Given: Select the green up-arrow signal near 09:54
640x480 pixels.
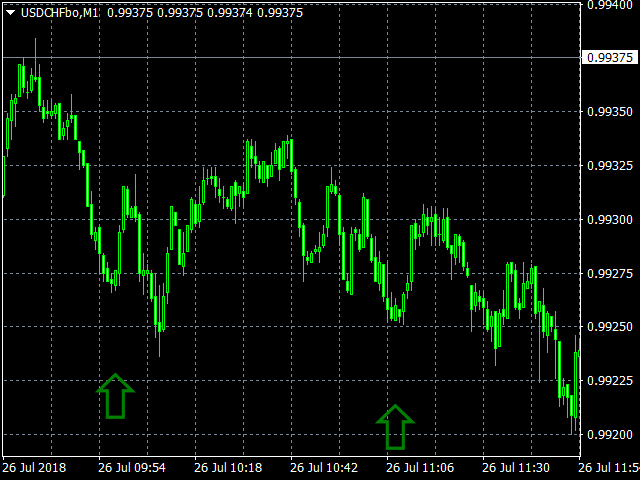Looking at the screenshot, I should click(x=115, y=396).
